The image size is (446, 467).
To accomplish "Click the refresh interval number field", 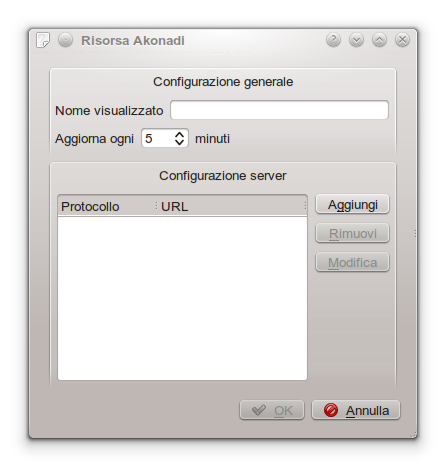I will tap(158, 138).
